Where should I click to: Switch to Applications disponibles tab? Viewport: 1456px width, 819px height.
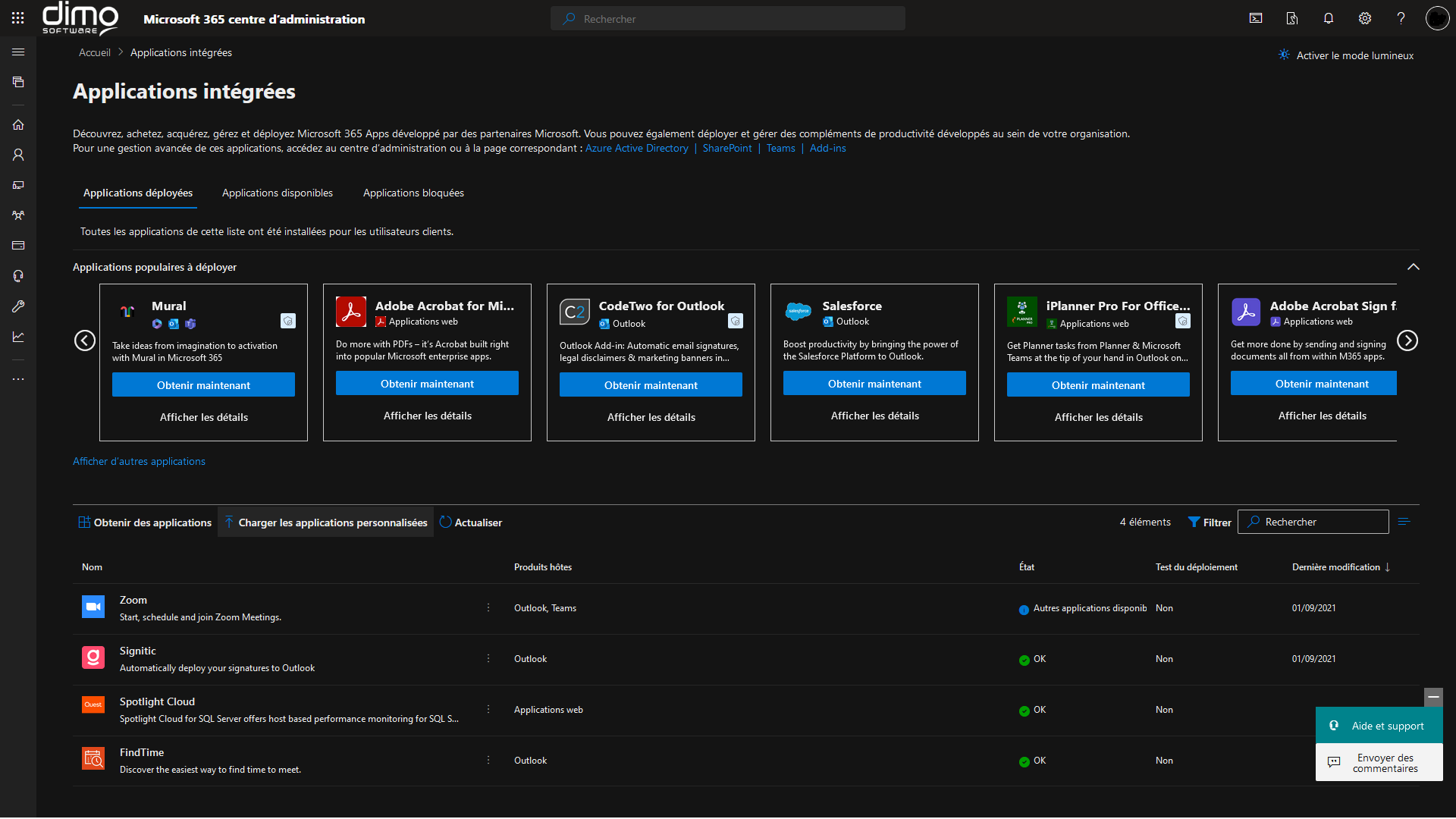tap(277, 193)
